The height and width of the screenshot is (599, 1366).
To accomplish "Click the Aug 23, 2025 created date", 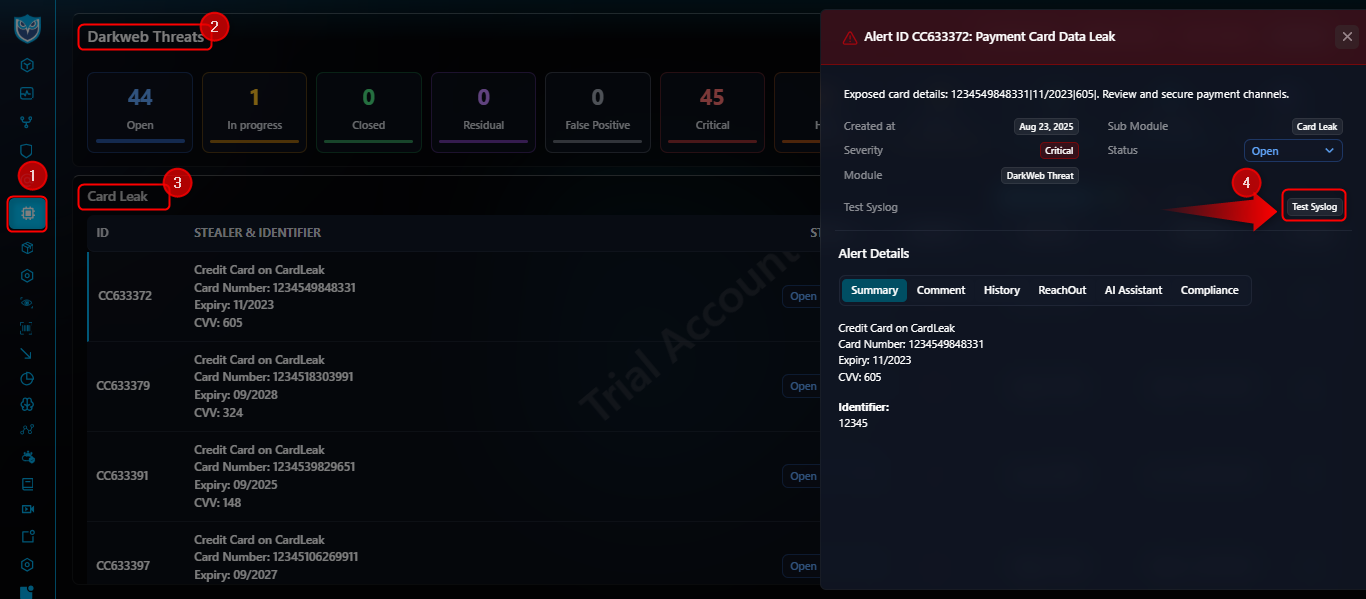I will pos(1046,127).
